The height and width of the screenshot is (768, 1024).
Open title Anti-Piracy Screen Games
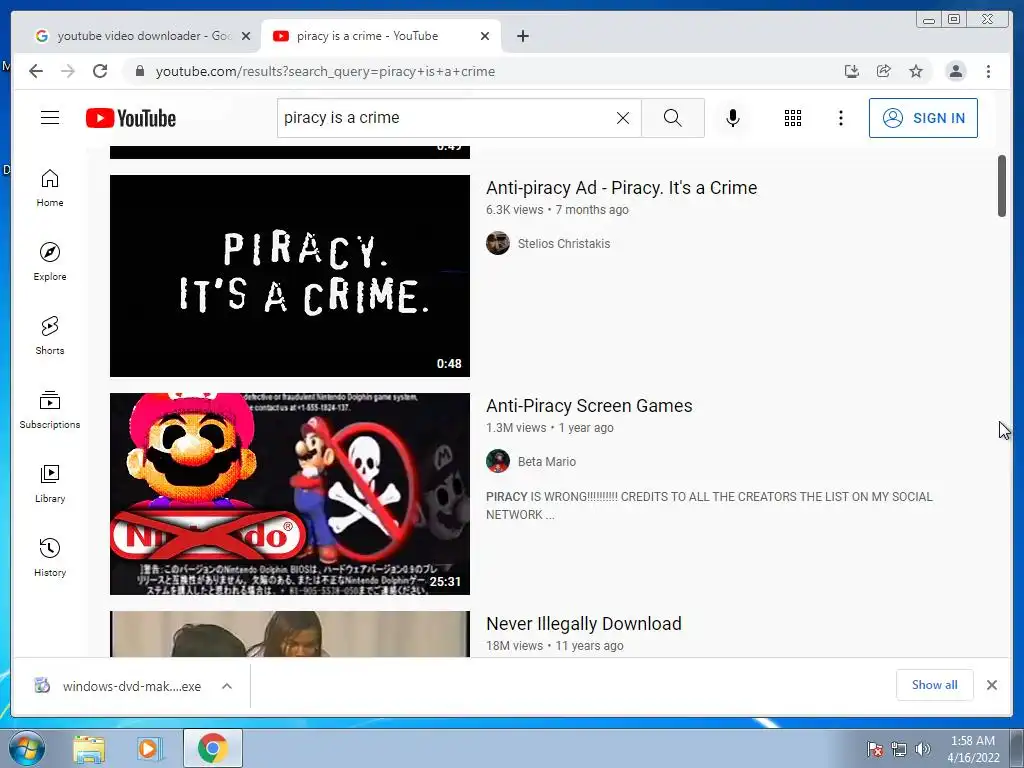(x=589, y=406)
